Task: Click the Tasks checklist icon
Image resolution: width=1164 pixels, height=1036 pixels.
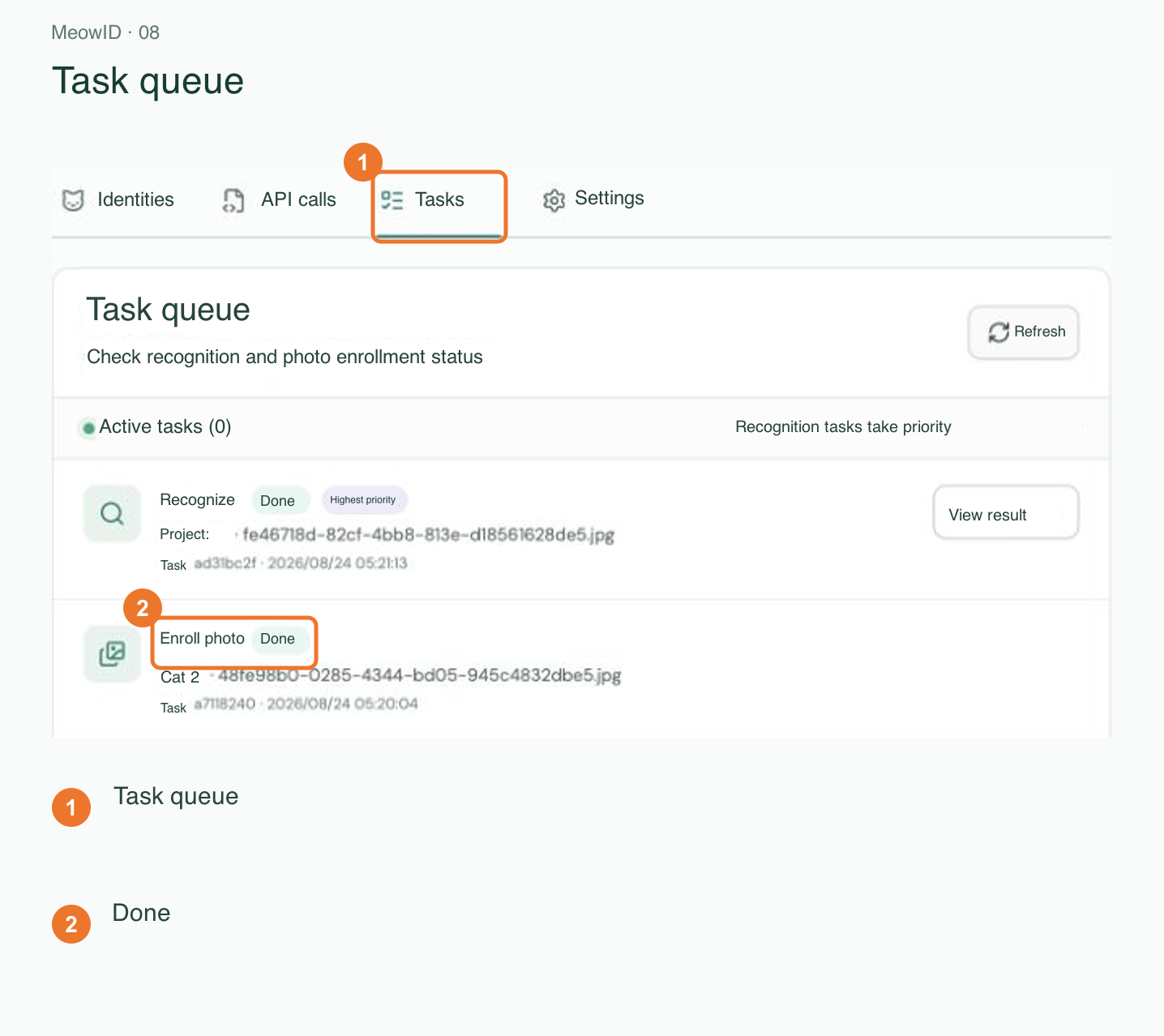Action: point(392,199)
